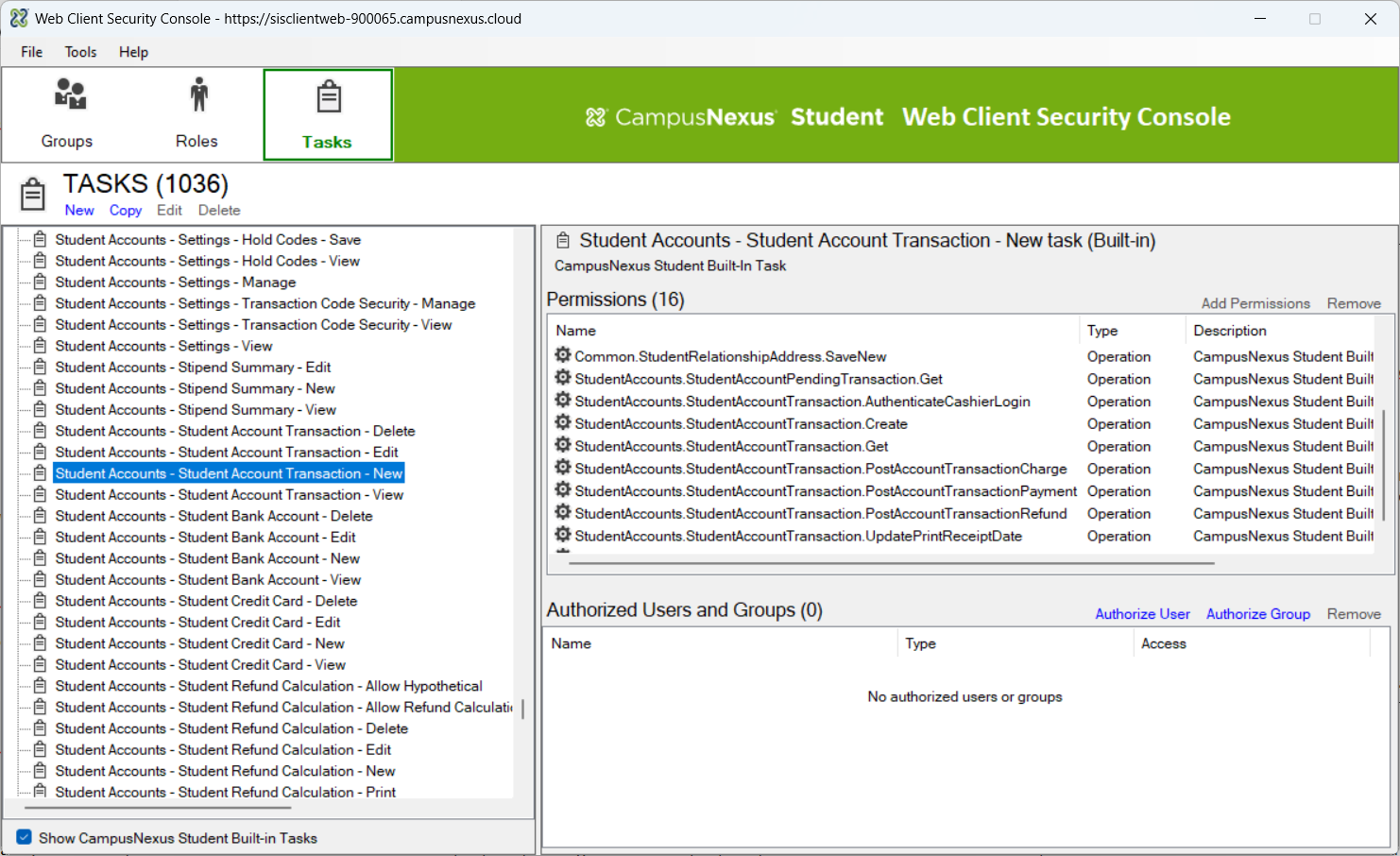
Task: Sort permissions by the Type column header
Action: coord(1133,331)
